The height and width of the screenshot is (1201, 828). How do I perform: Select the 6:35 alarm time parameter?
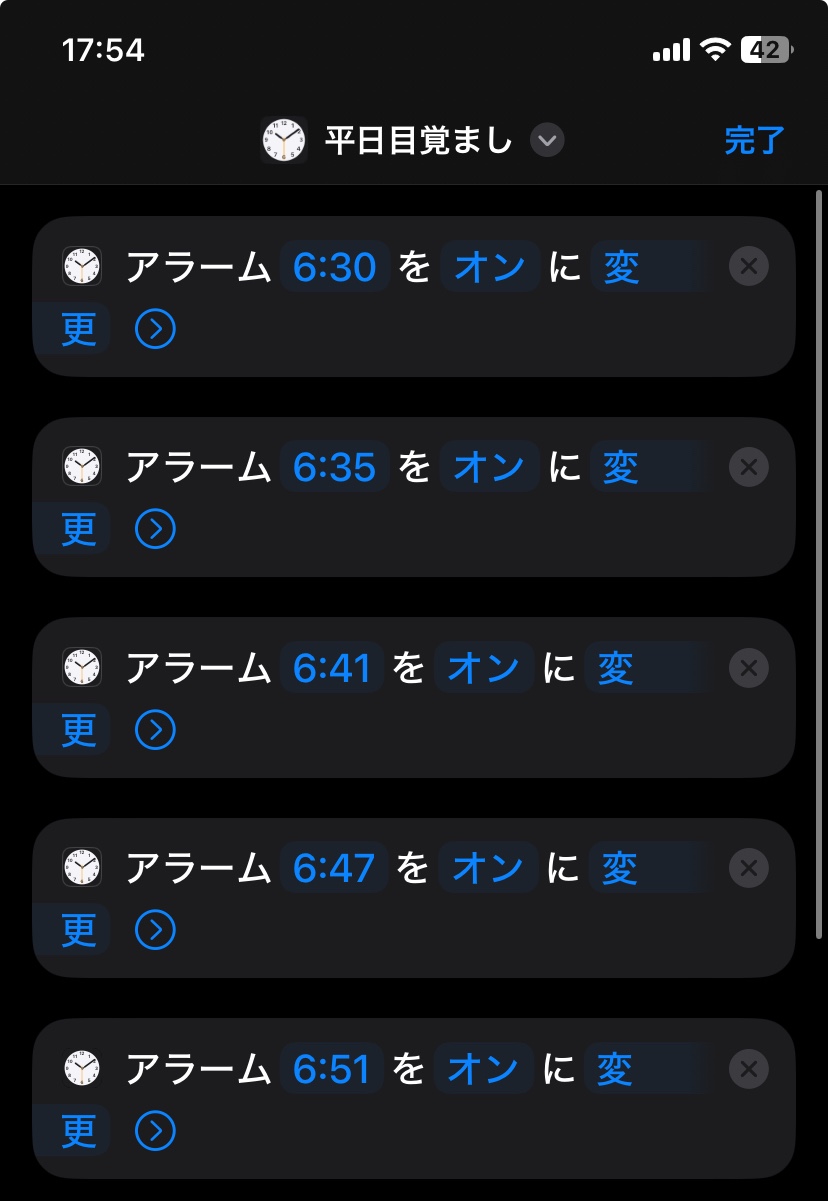click(334, 467)
